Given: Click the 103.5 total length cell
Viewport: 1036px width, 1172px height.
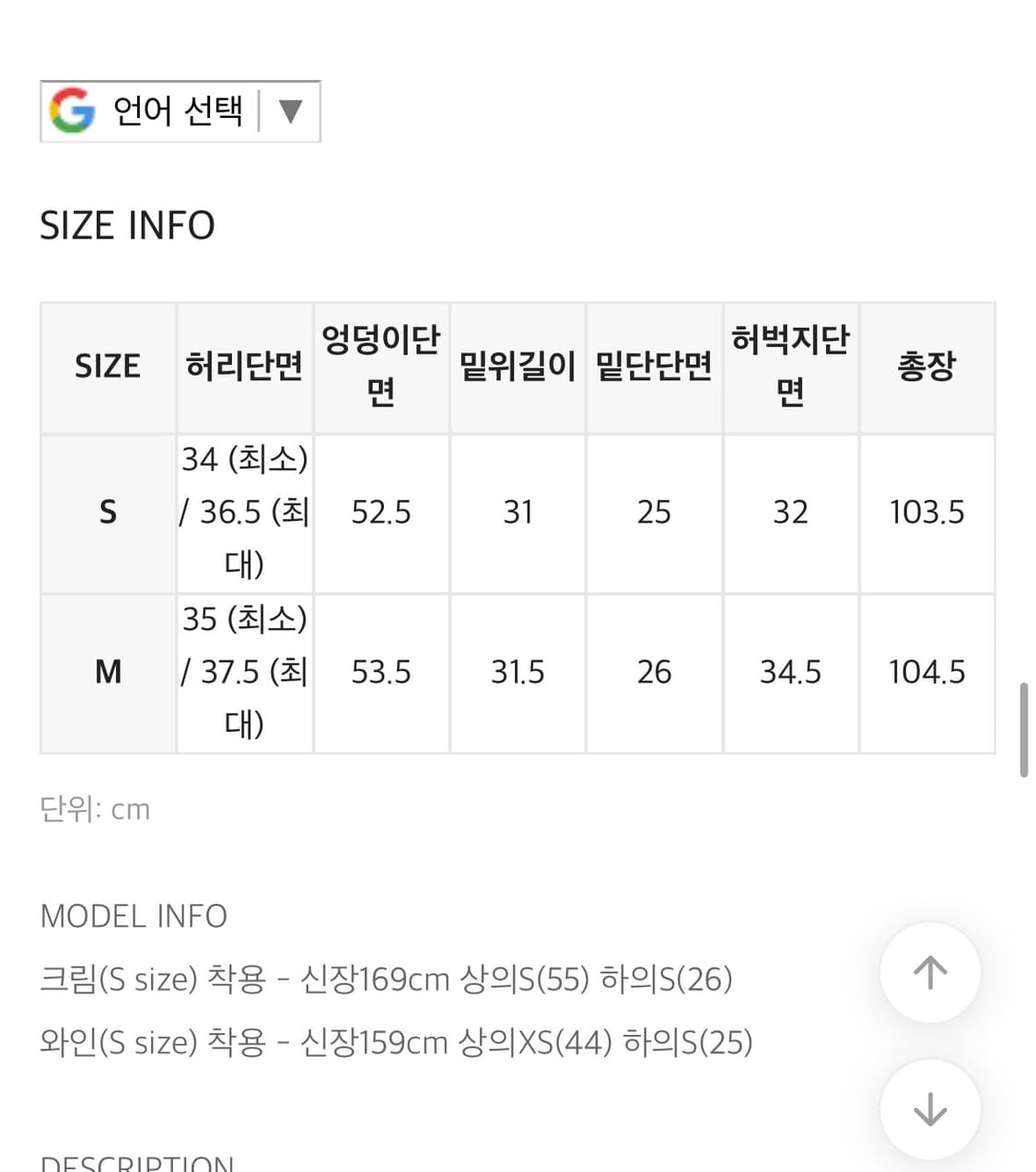Looking at the screenshot, I should coord(926,512).
